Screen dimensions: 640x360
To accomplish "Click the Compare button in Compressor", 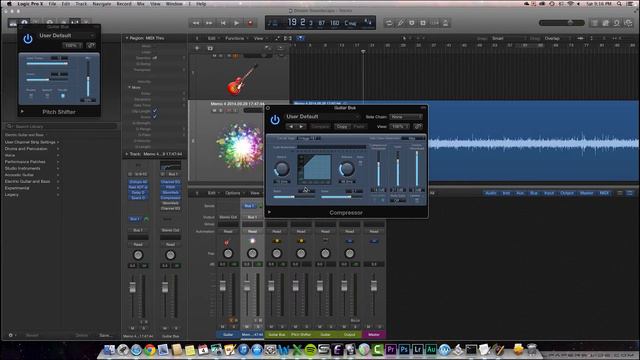I will click(320, 127).
